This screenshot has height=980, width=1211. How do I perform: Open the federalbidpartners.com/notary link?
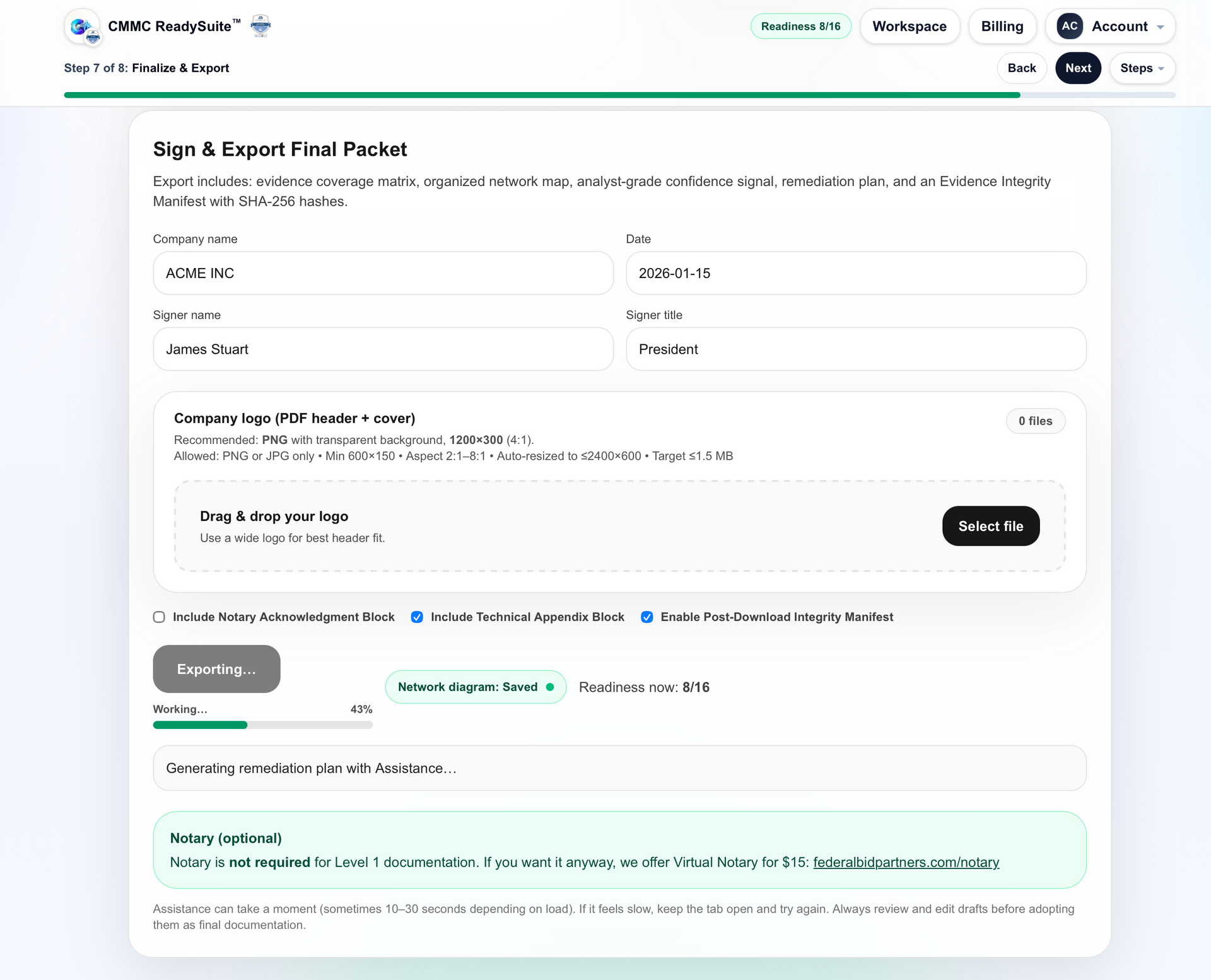click(x=906, y=862)
